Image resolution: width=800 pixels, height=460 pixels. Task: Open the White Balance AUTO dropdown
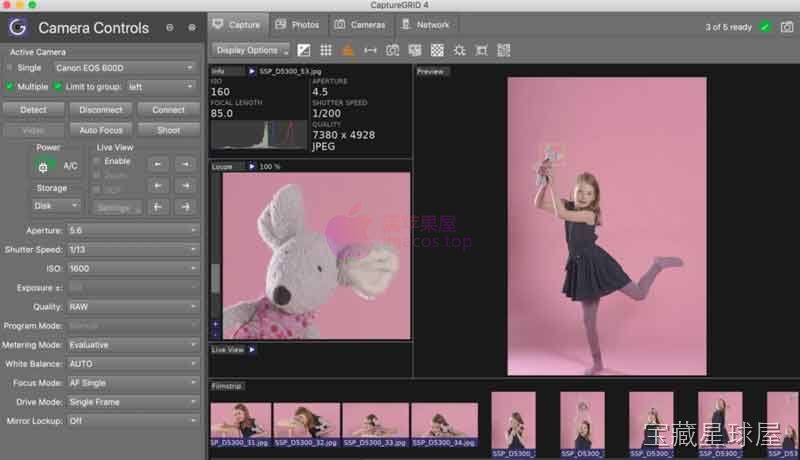133,364
